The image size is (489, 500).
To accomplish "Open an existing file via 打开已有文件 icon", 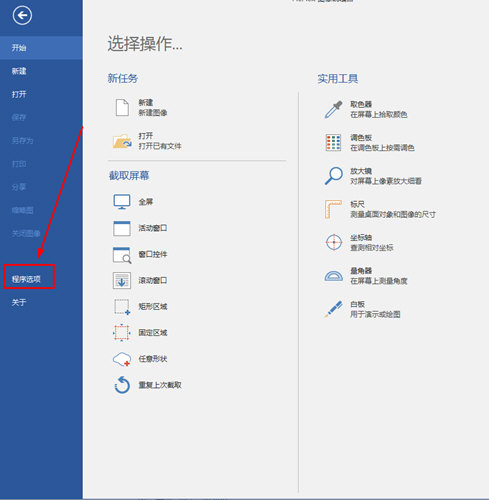I will 122,141.
